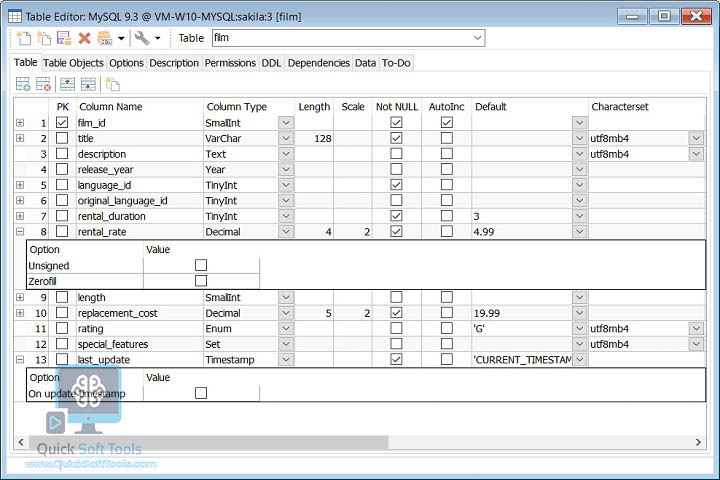Click the wrench tools icon
This screenshot has width=720, height=480.
tap(141, 38)
